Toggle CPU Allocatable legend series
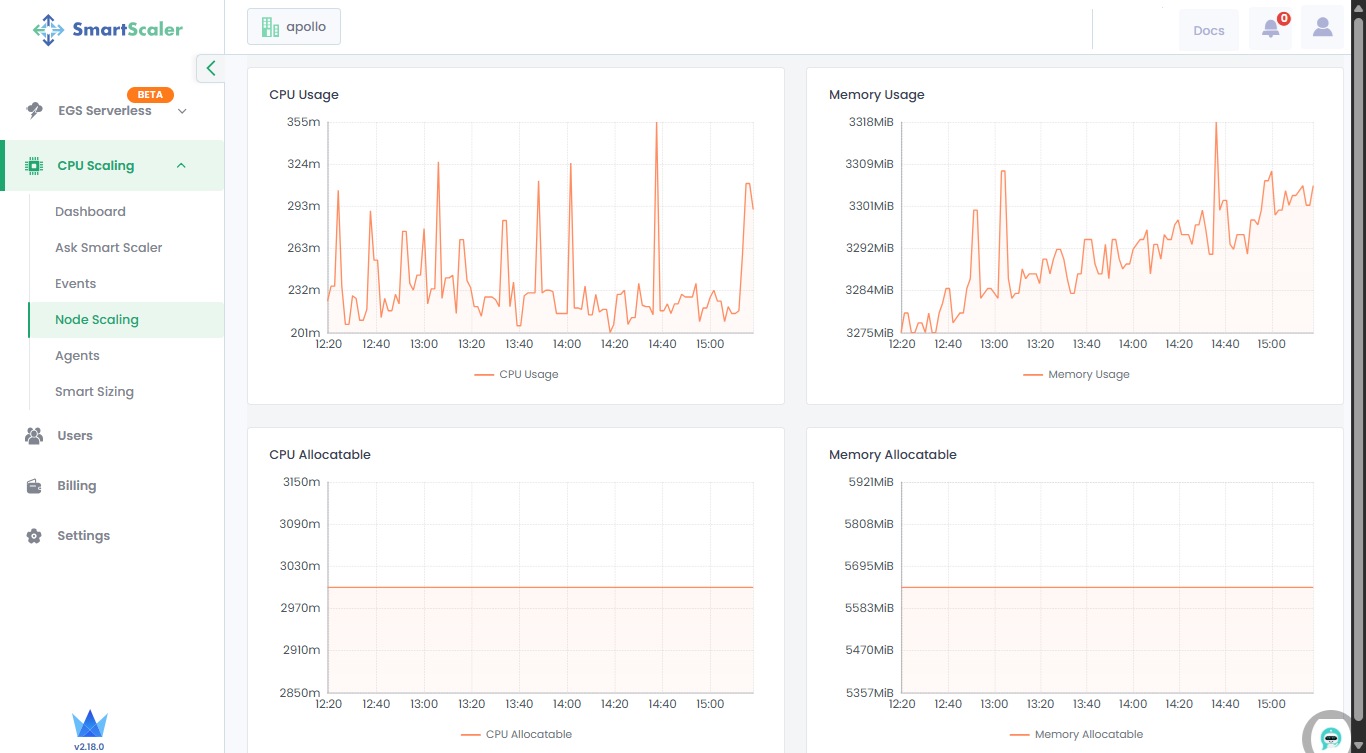The width and height of the screenshot is (1366, 753). click(516, 734)
